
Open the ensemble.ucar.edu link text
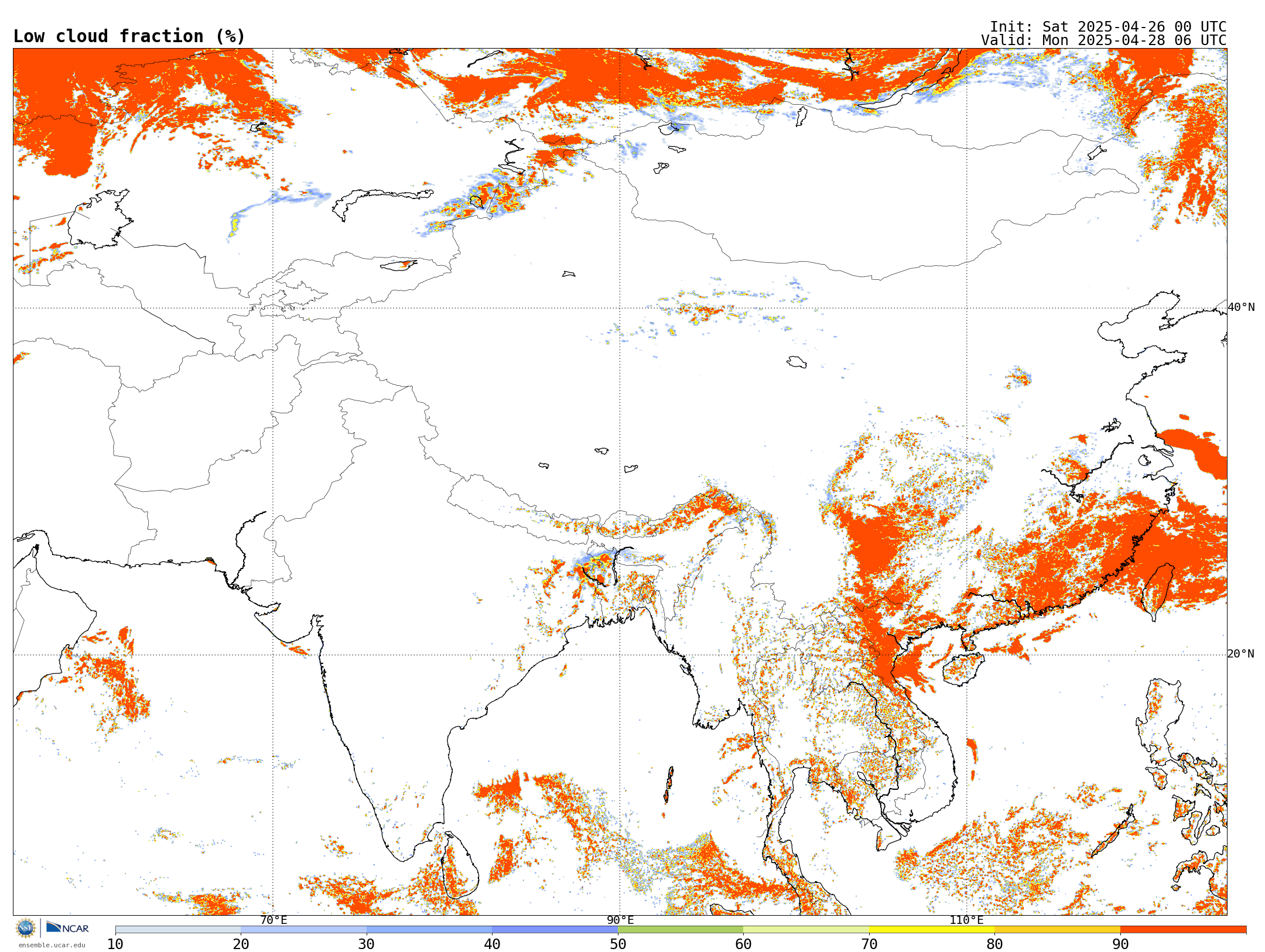(x=52, y=945)
